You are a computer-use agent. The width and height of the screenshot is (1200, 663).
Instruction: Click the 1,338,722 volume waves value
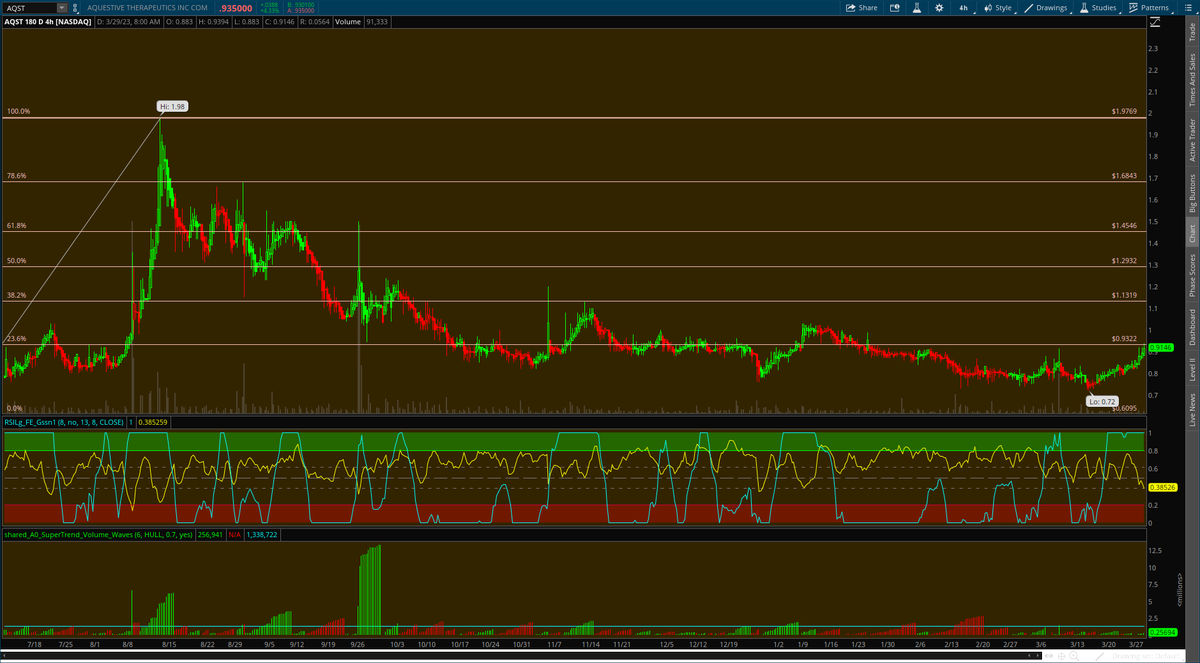click(263, 535)
